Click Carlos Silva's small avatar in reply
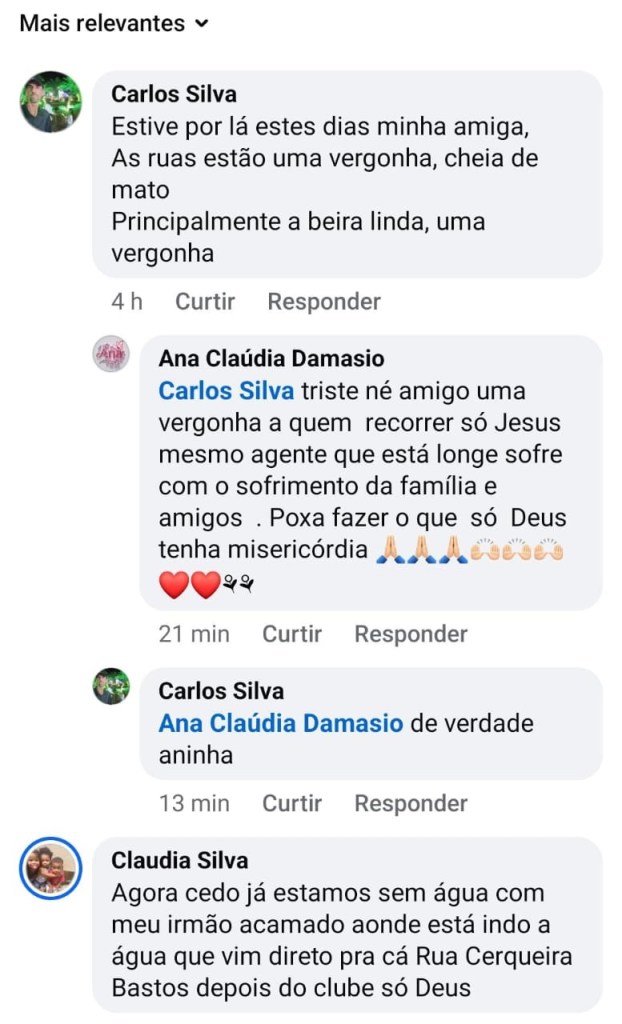The width and height of the screenshot is (622, 1024). 111,686
